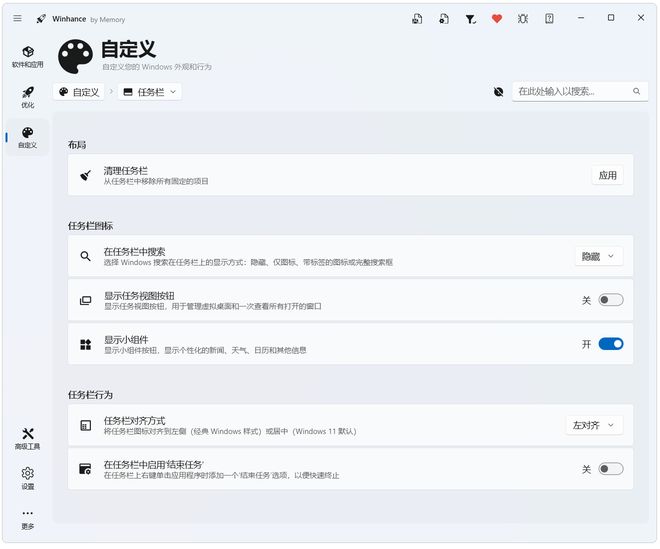Enable 在任务栏中启用'结束任务' toggle
Image resolution: width=660 pixels, height=549 pixels.
click(611, 469)
